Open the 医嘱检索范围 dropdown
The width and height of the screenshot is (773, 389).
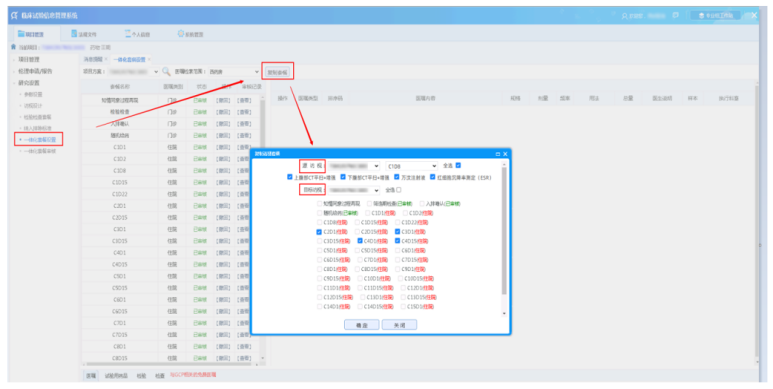234,72
